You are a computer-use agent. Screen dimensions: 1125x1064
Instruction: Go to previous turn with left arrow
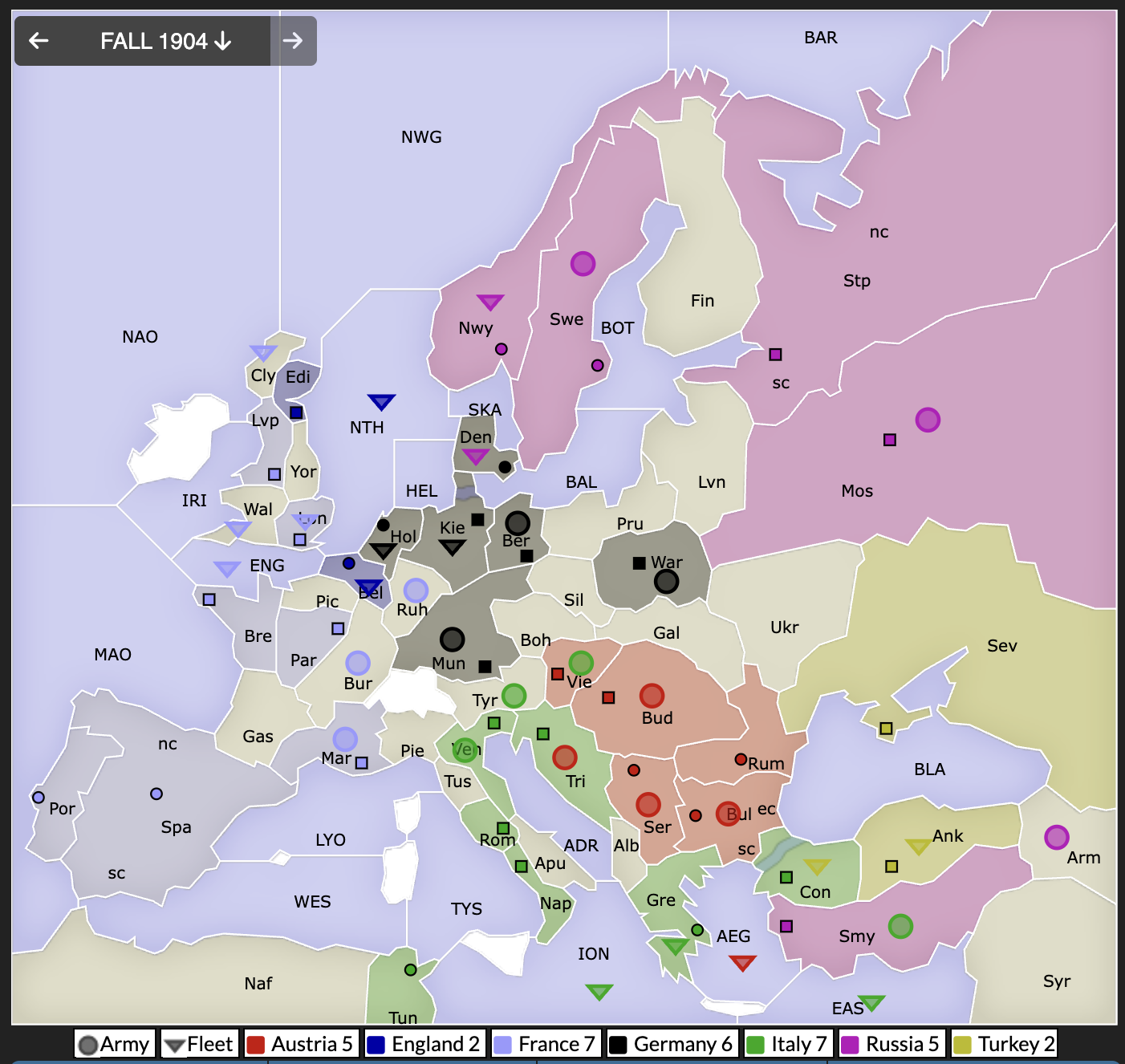click(39, 41)
